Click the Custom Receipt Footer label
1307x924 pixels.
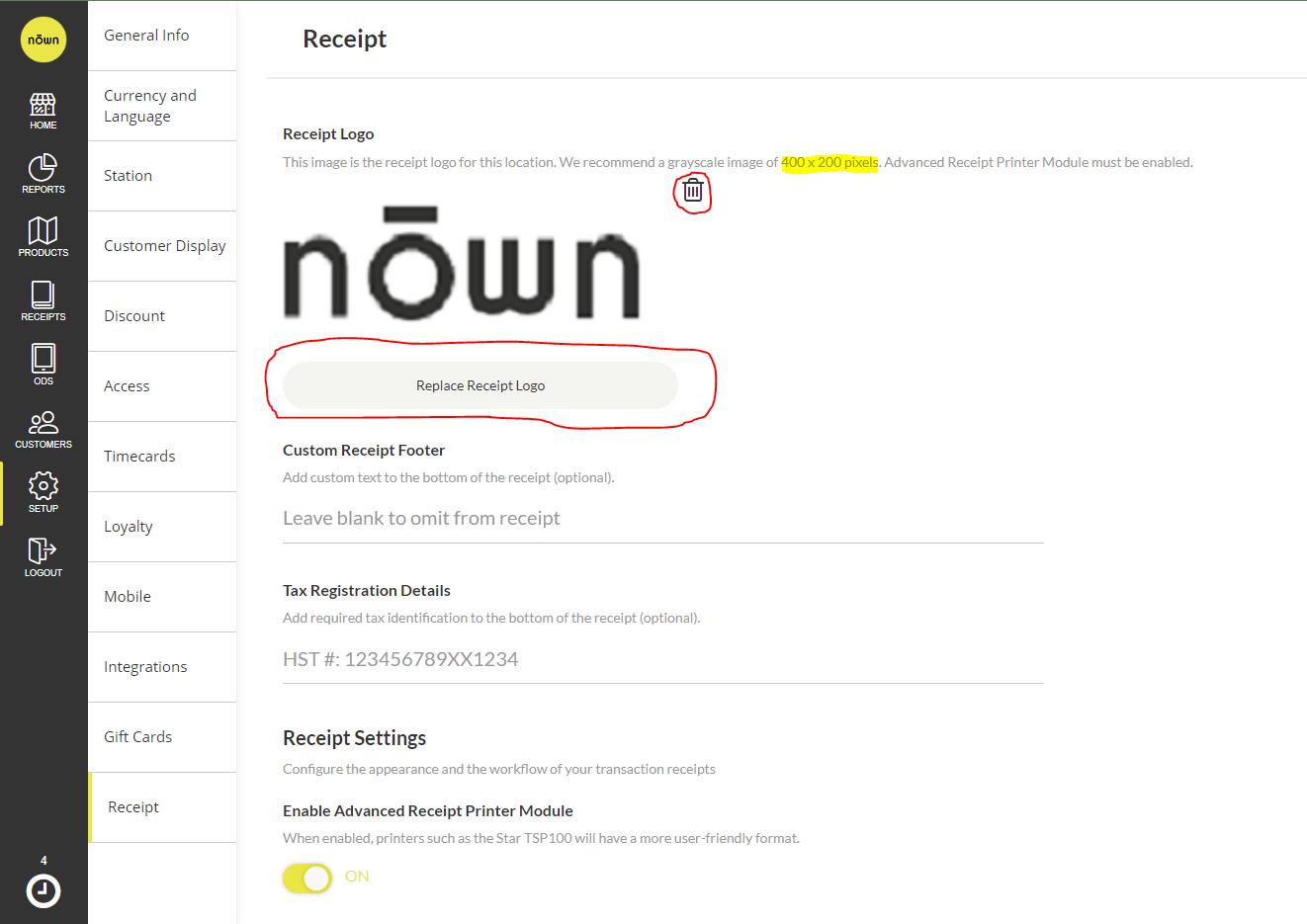(x=364, y=451)
